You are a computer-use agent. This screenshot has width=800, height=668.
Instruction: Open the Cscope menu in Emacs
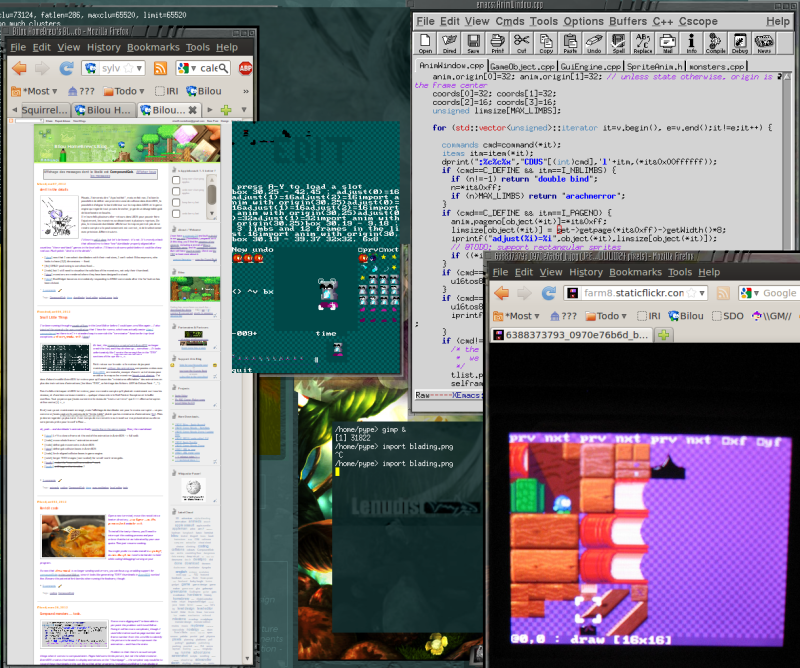[697, 21]
